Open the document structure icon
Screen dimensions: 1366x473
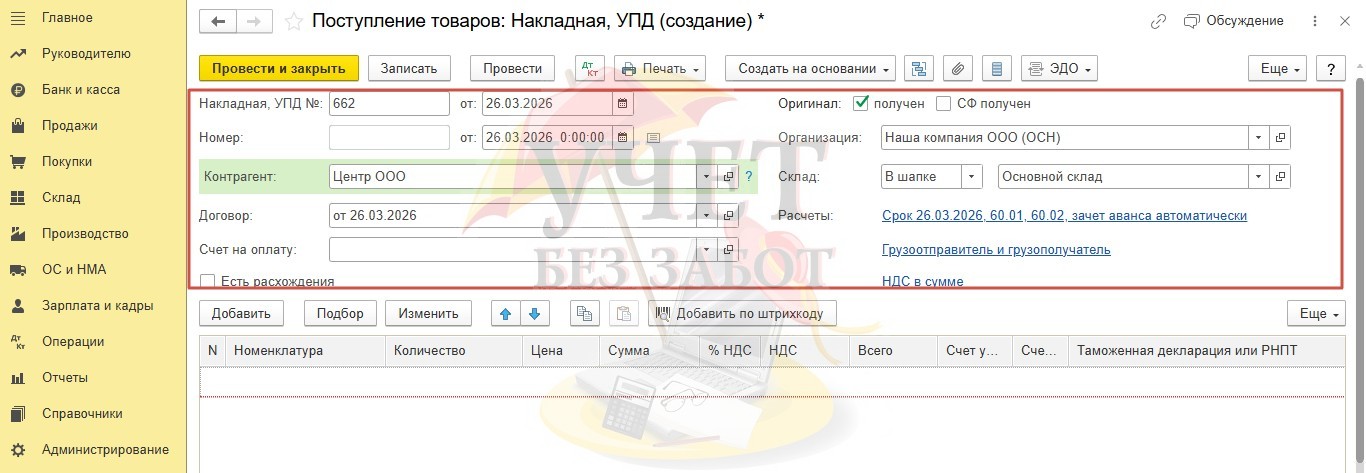coord(918,68)
